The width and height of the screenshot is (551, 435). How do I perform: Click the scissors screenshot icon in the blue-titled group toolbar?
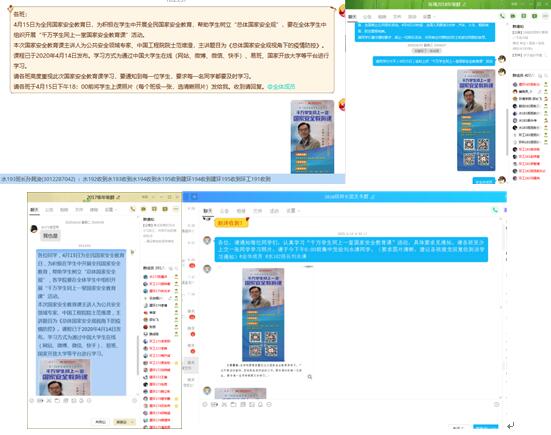224,404
